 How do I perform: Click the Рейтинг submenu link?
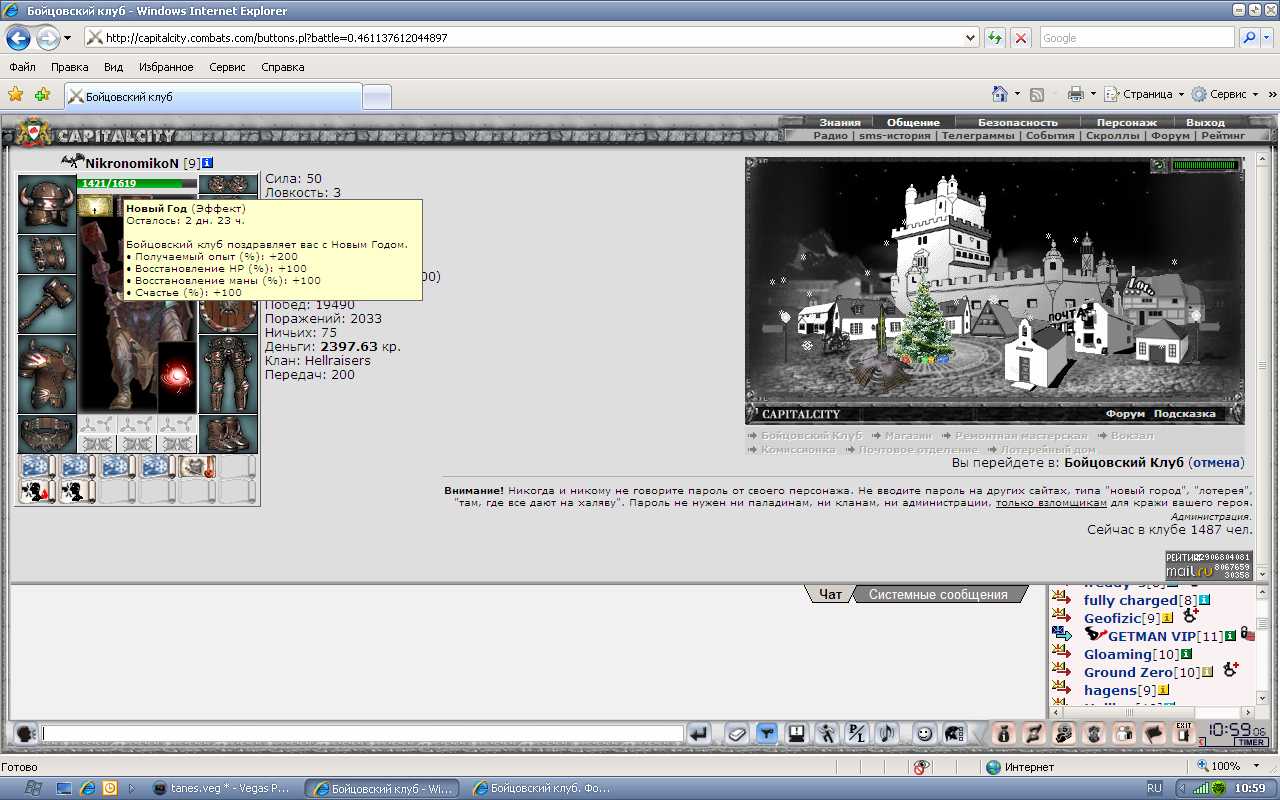1223,135
